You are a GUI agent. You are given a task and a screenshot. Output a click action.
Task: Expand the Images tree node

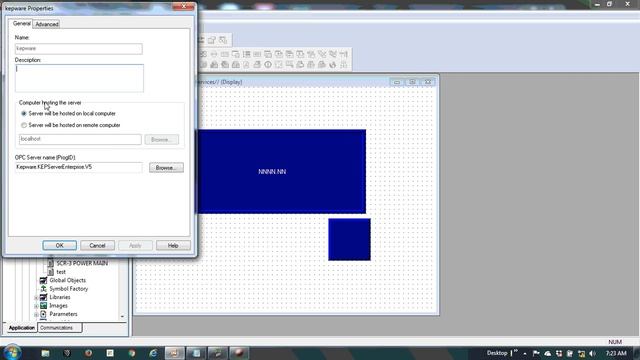36,306
